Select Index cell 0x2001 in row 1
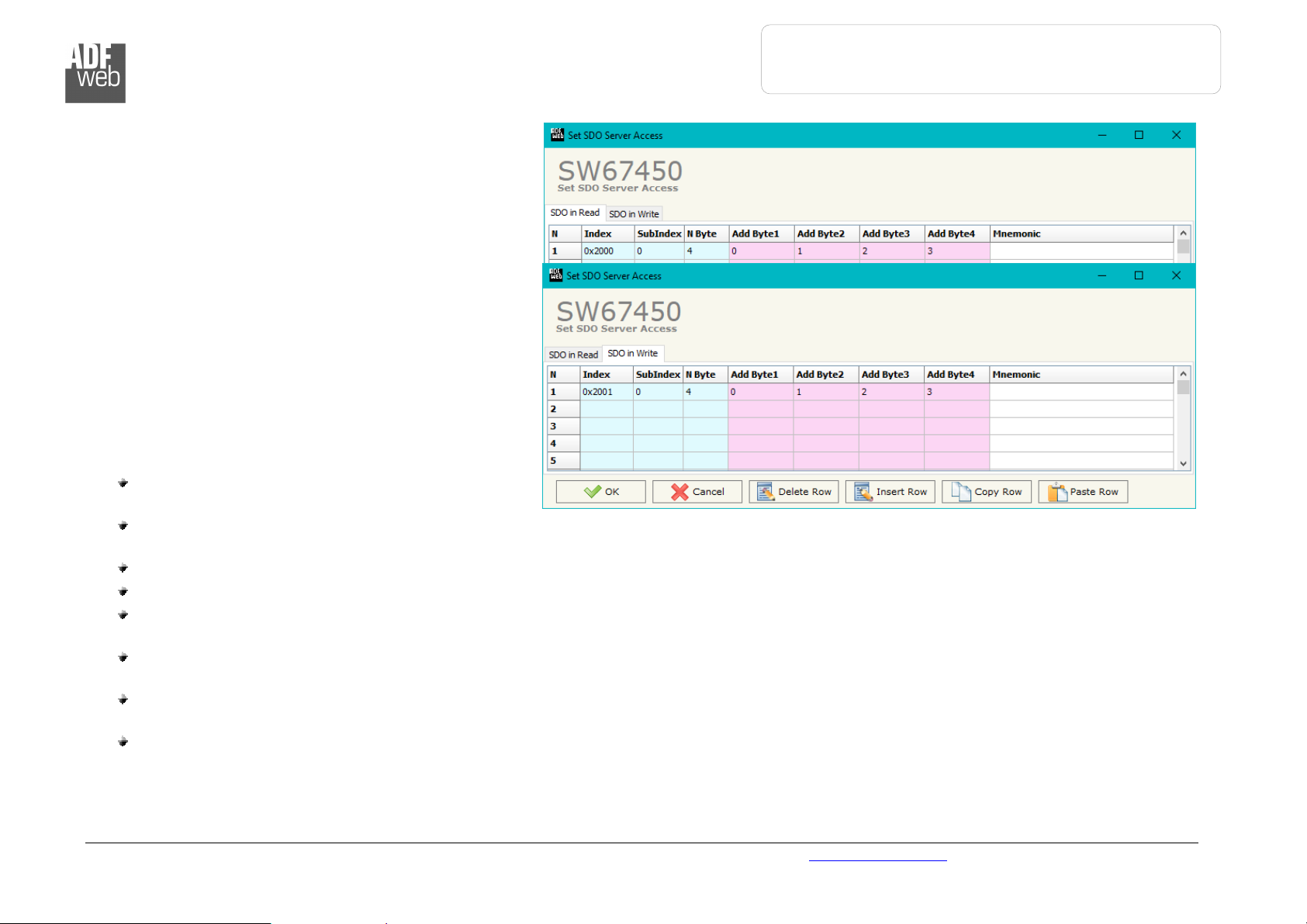 point(607,392)
